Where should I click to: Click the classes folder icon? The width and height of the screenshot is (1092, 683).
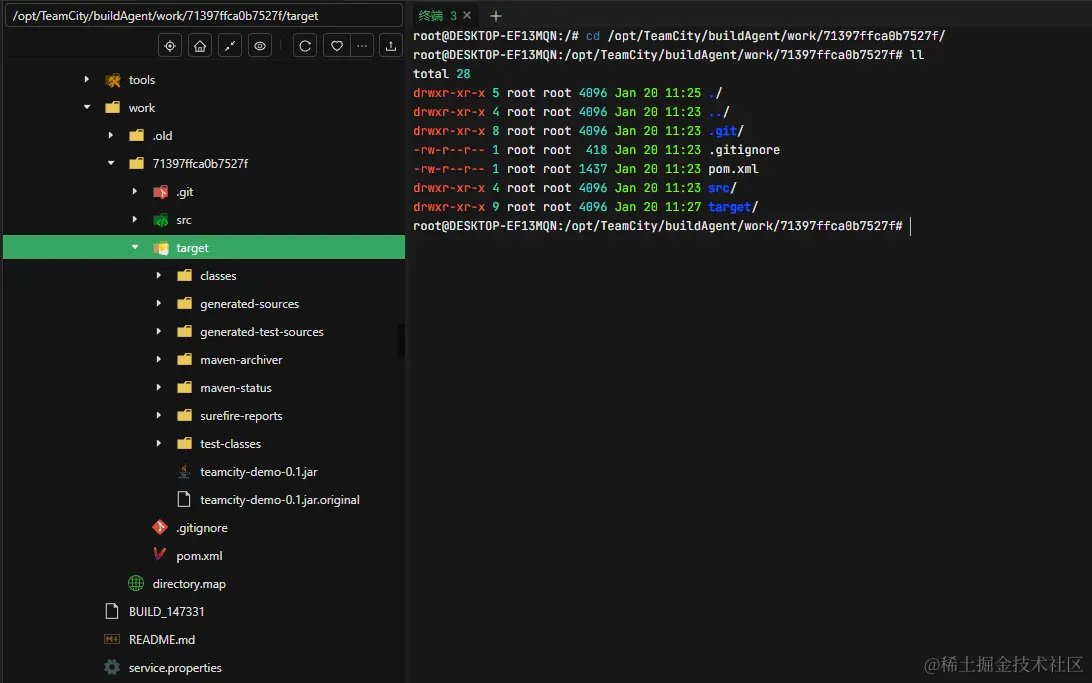pyautogui.click(x=185, y=276)
